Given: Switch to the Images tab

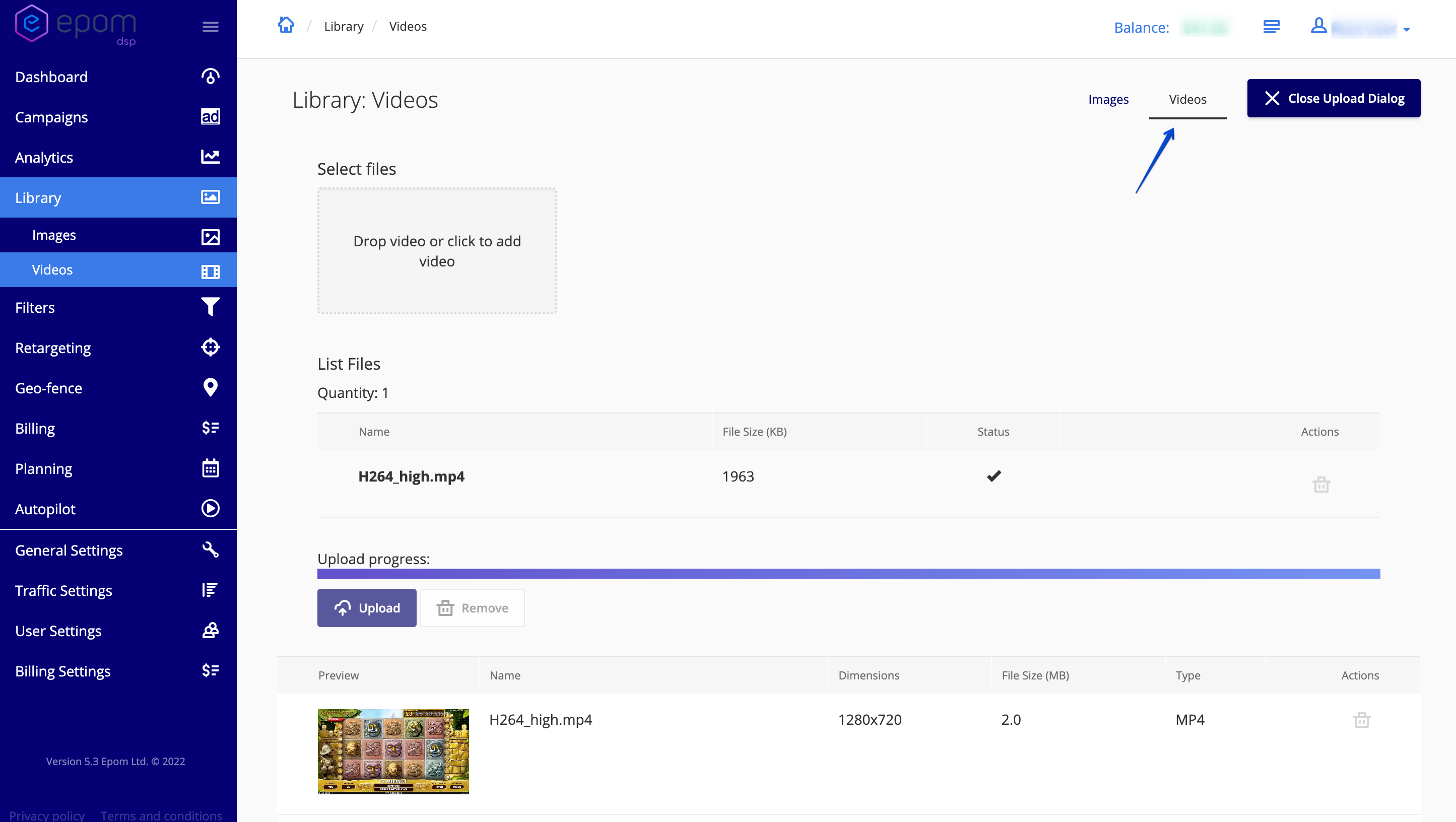Looking at the screenshot, I should (x=1108, y=99).
